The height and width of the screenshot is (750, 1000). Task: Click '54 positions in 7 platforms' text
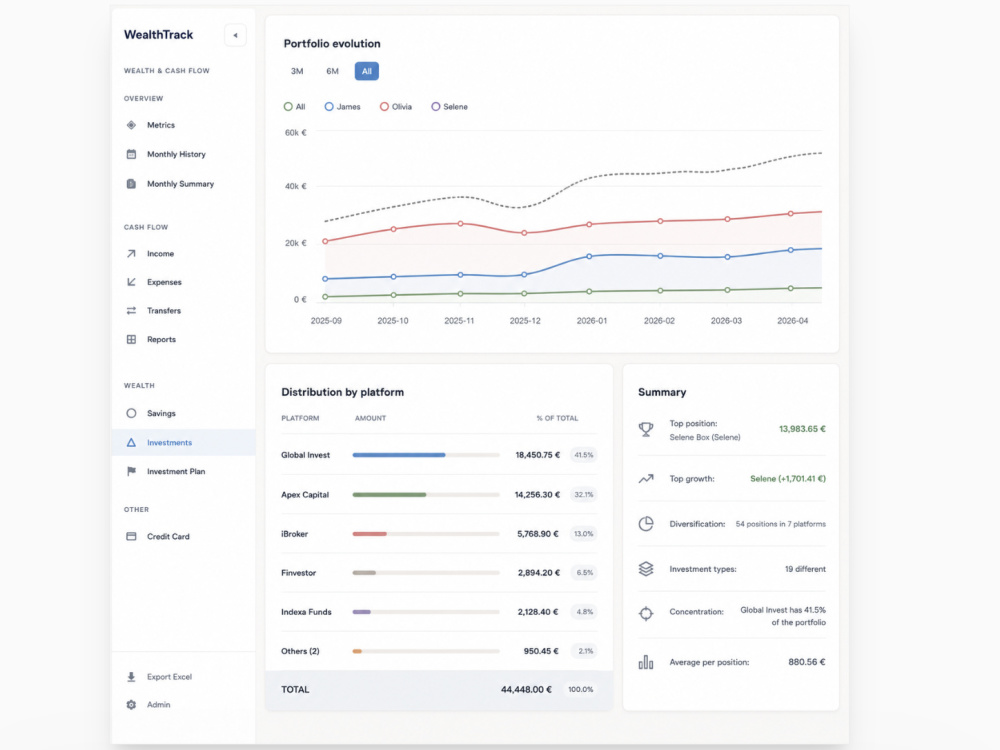[x=781, y=524]
